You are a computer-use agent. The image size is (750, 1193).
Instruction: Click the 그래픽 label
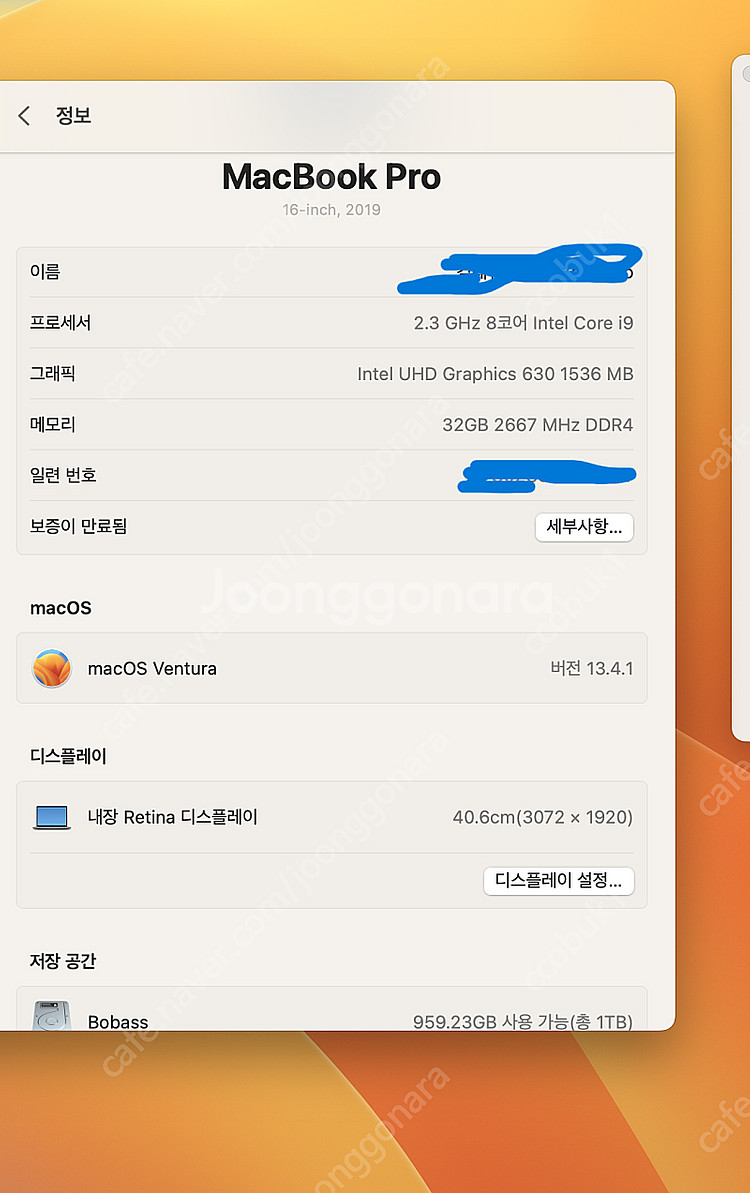click(x=52, y=374)
